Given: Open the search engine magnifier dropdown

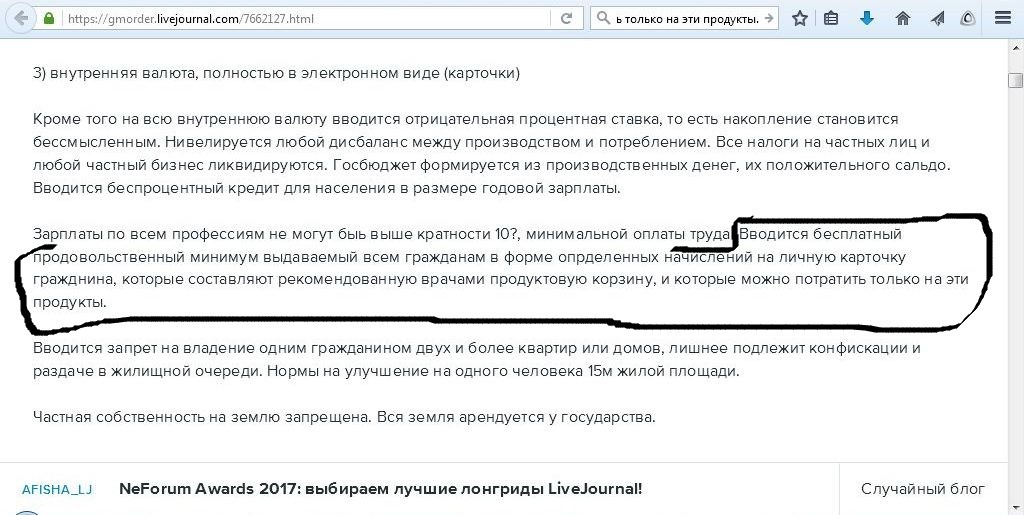Looking at the screenshot, I should pos(603,19).
